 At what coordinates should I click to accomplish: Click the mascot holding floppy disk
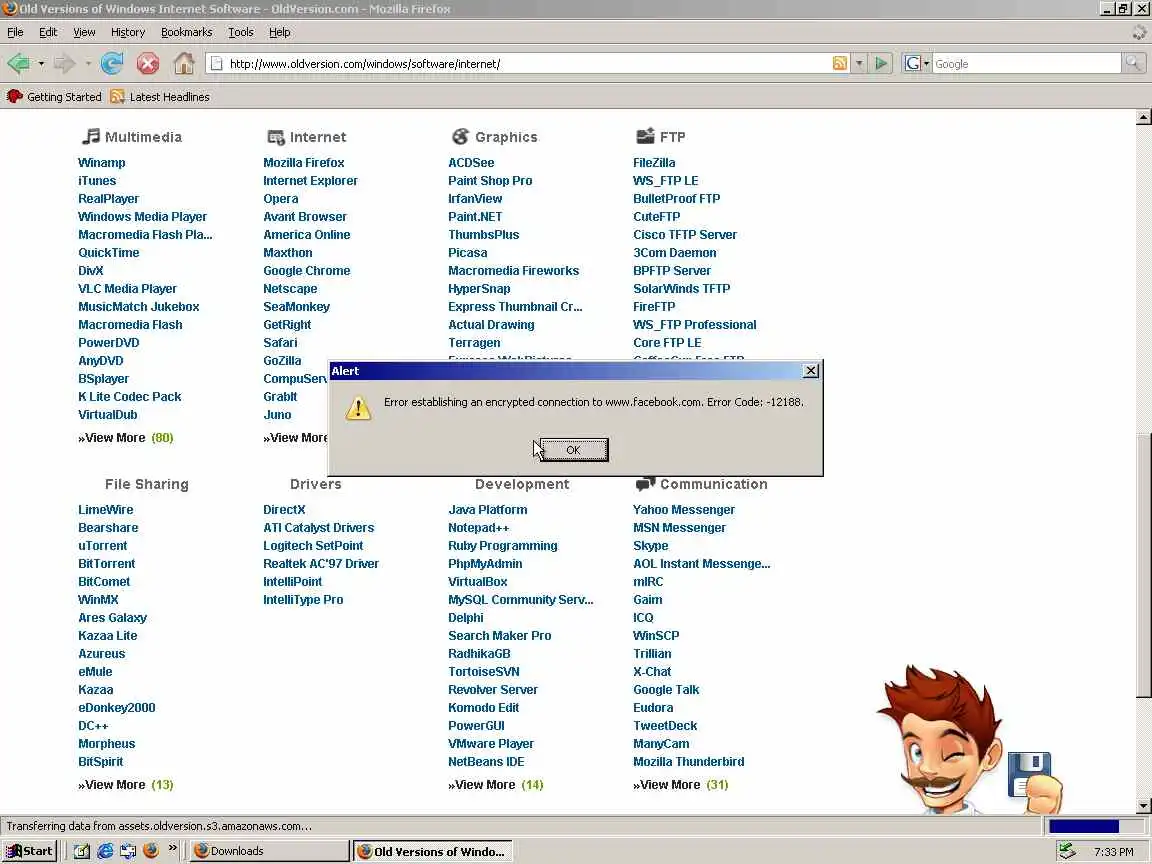click(968, 740)
